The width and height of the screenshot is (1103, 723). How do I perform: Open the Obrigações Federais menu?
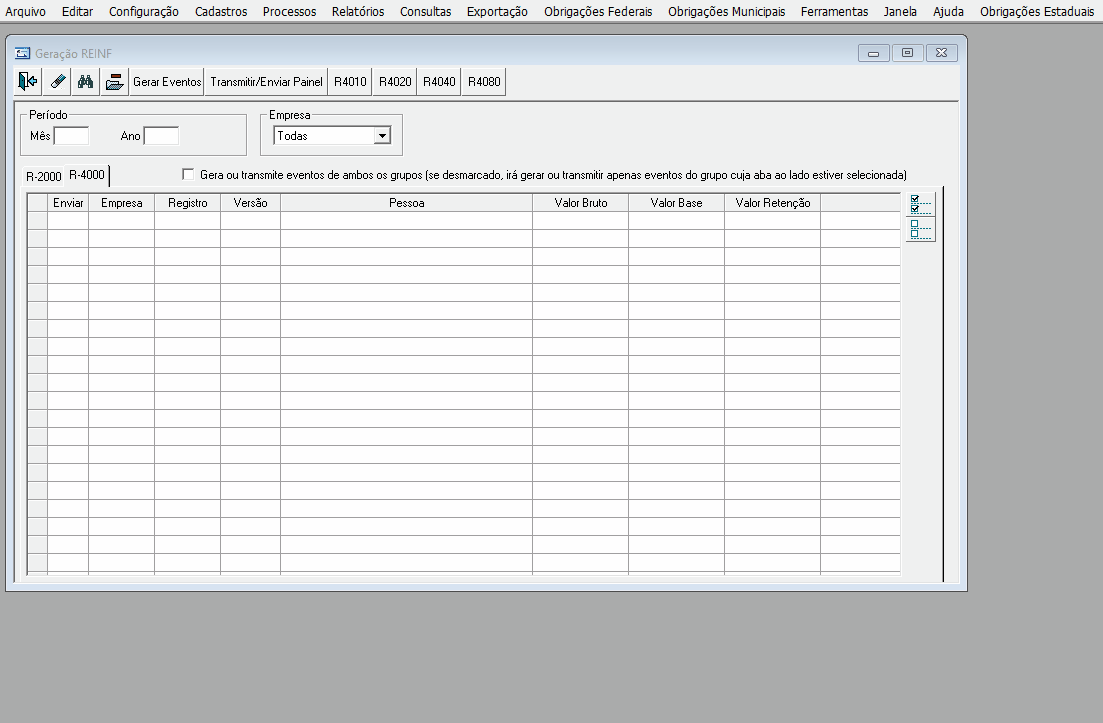(598, 11)
